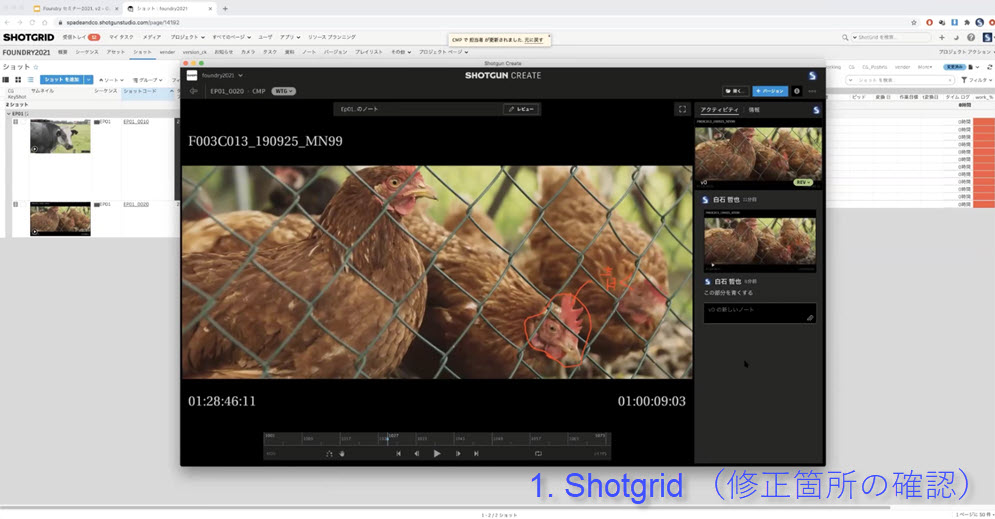The width and height of the screenshot is (995, 519).
Task: Jump to last frame in player
Action: 476,454
